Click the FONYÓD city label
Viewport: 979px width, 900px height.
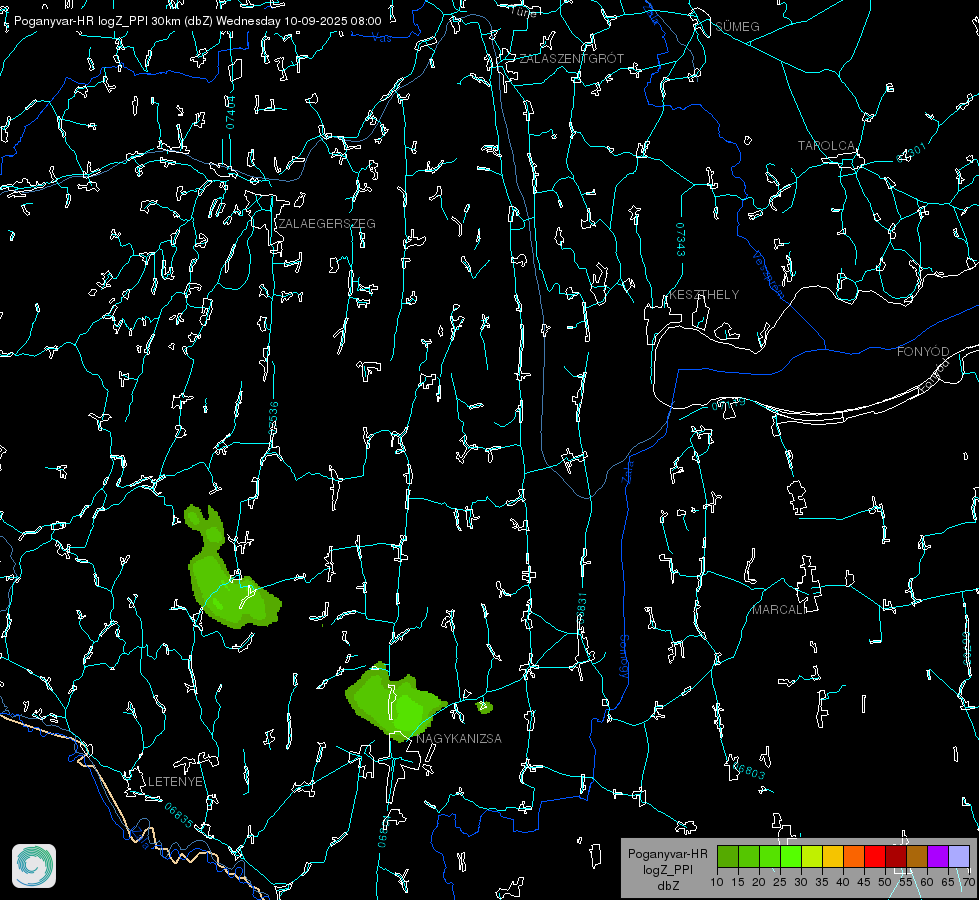point(923,352)
